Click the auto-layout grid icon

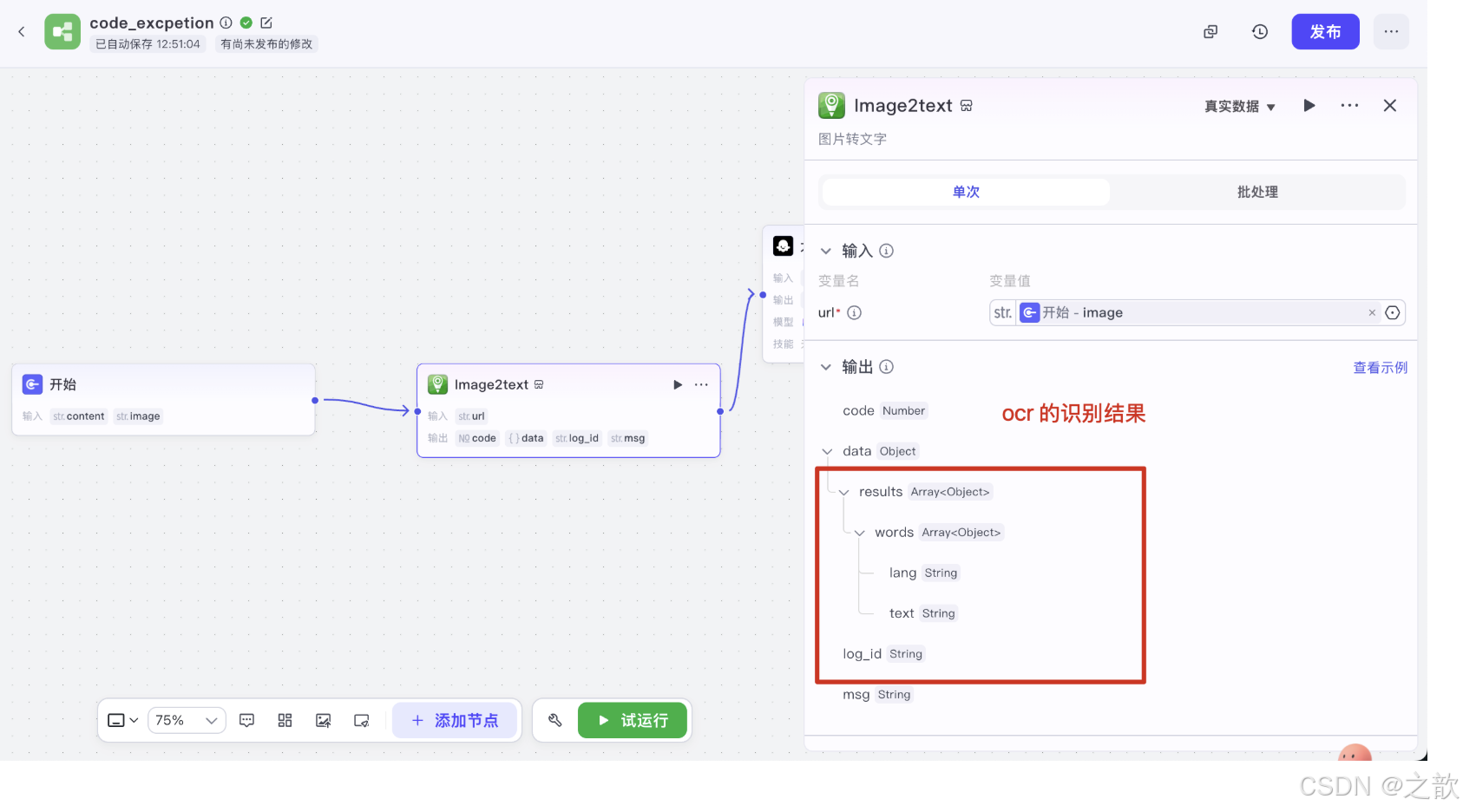[x=285, y=721]
